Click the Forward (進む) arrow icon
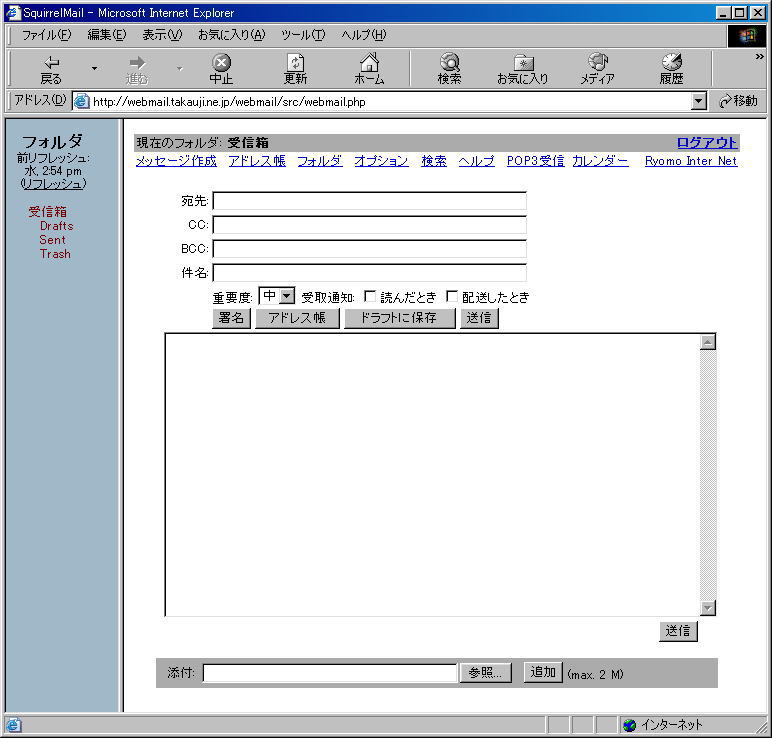772x738 pixels. point(137,63)
